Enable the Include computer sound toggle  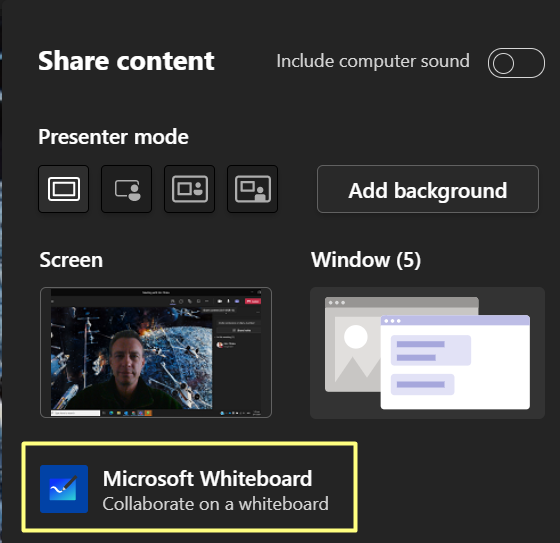click(516, 63)
